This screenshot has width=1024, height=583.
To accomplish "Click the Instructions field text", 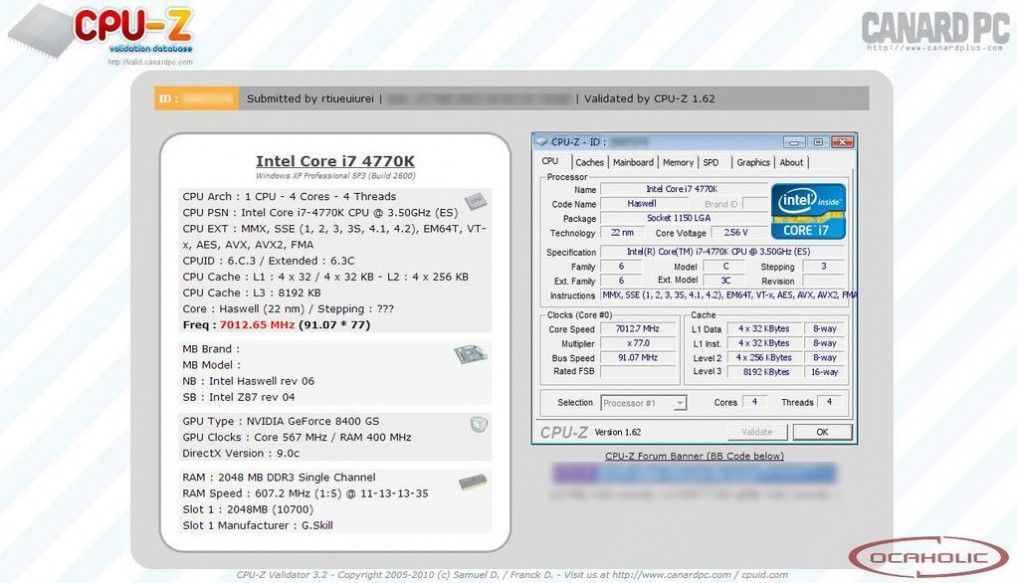I will pyautogui.click(x=728, y=295).
